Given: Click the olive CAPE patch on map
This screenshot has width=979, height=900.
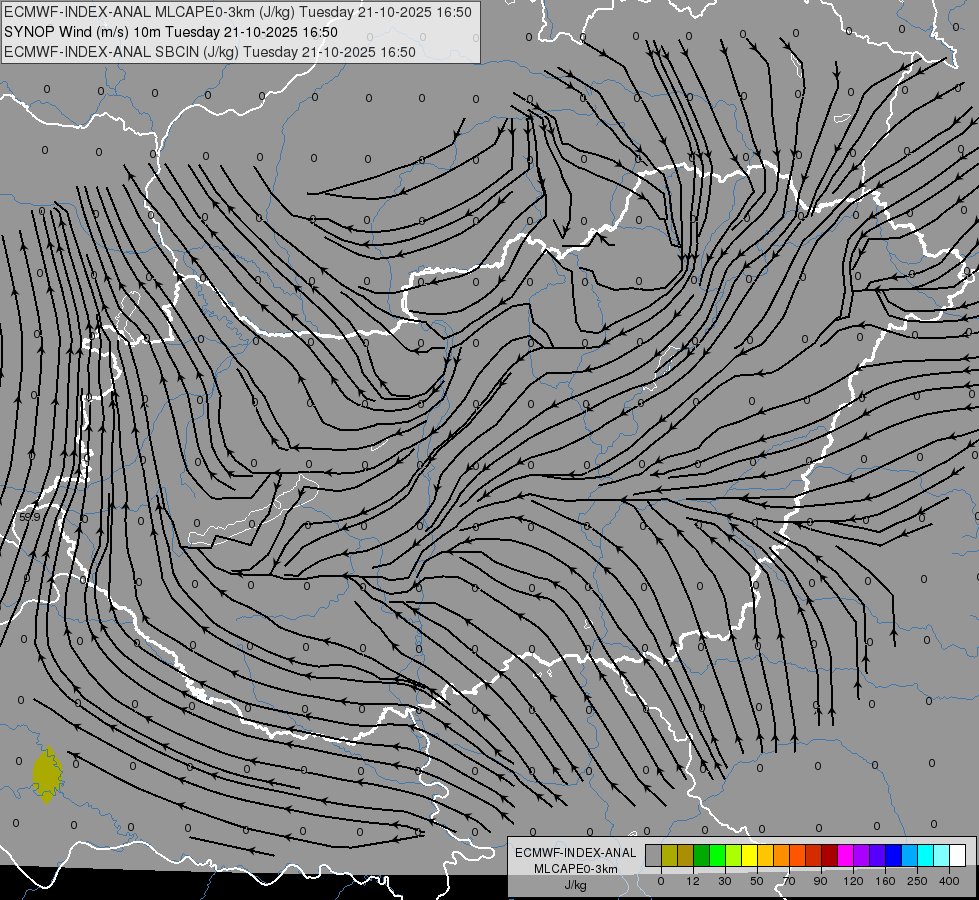Looking at the screenshot, I should coord(47,775).
